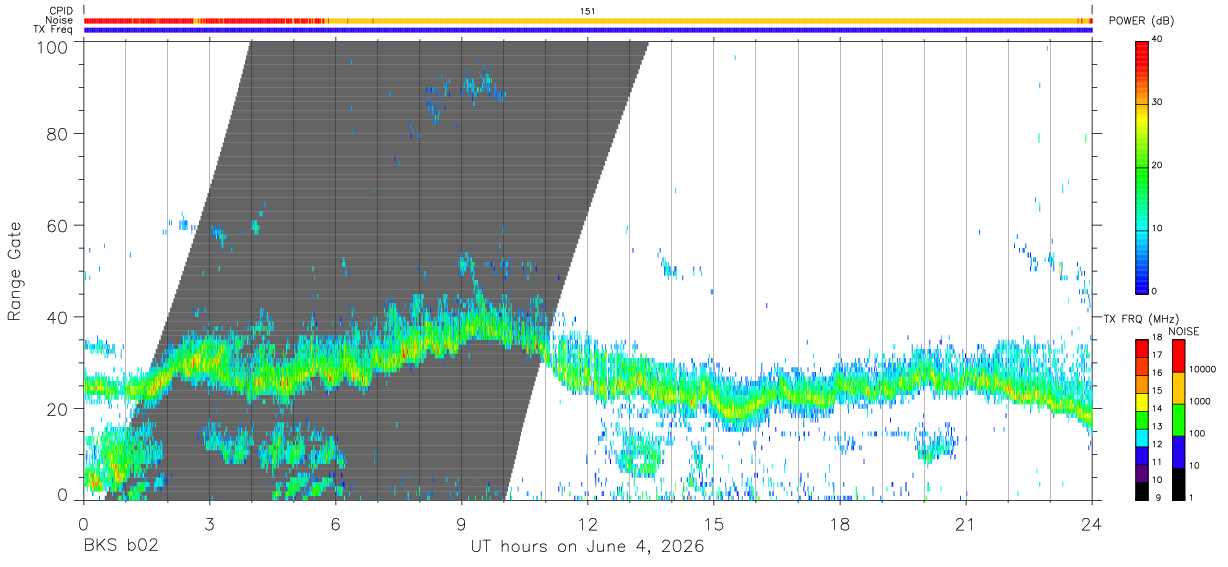1228x567 pixels.
Task: Click the NOISE legend title
Action: pos(1184,331)
